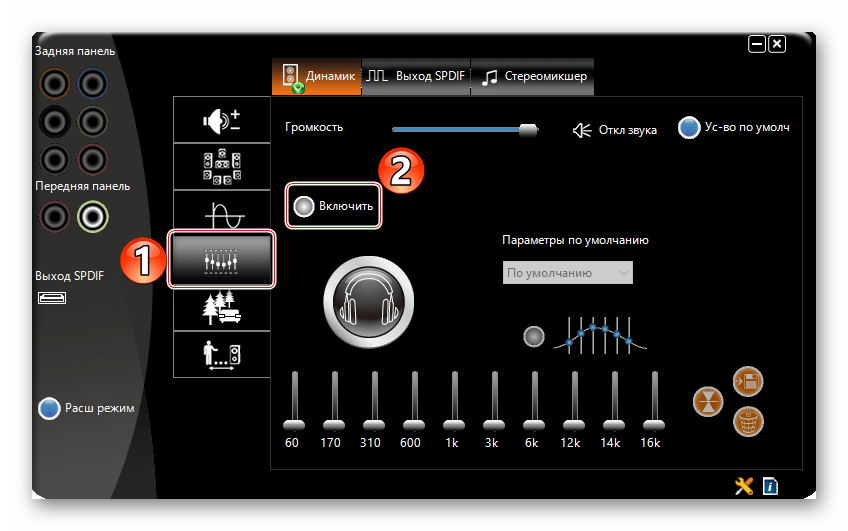The width and height of the screenshot is (848, 531).
Task: Open the room correction section
Action: 222,353
